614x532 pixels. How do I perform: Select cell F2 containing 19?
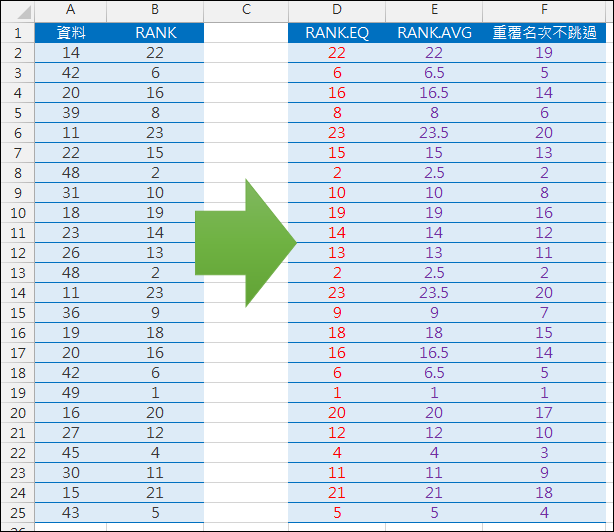click(x=544, y=53)
